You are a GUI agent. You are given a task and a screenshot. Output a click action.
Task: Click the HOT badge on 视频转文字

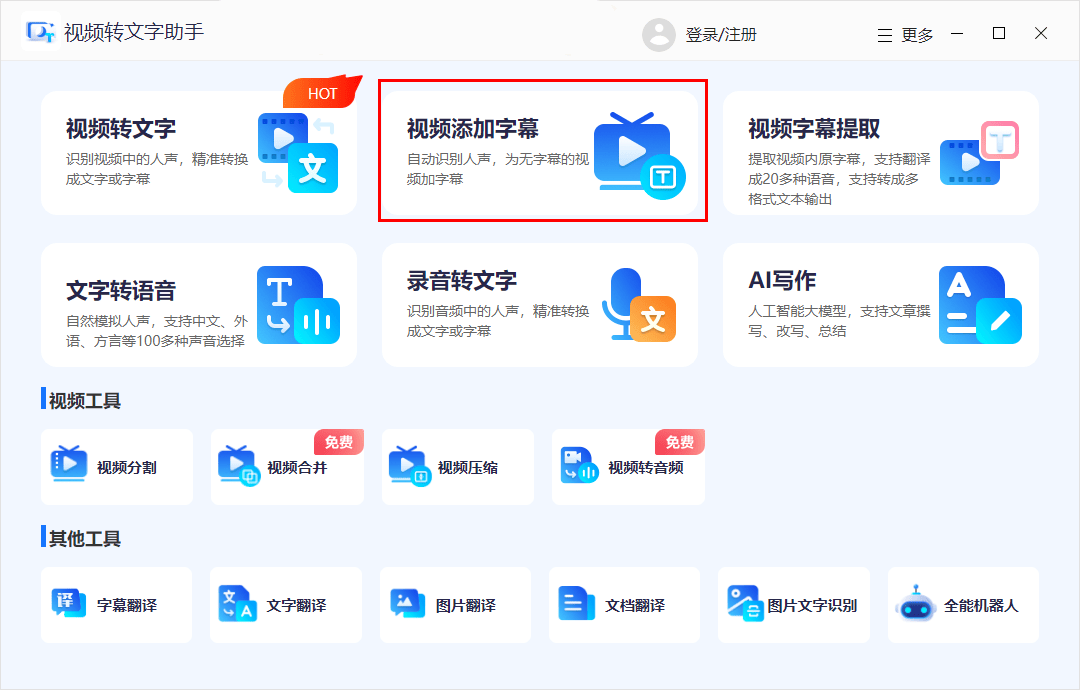click(x=322, y=92)
